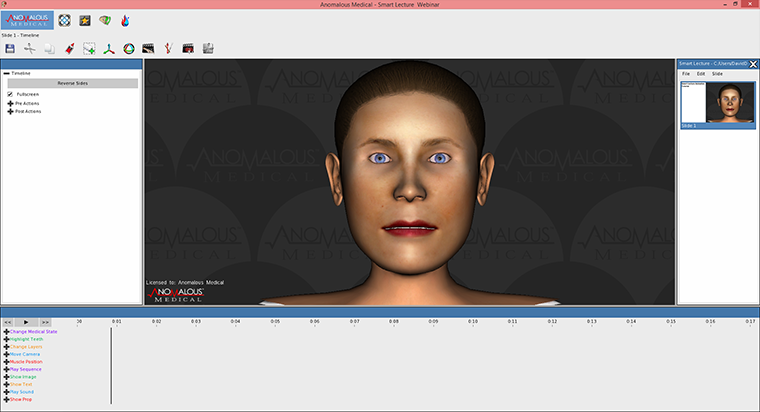Collapse the Timeline section in the left panel
The height and width of the screenshot is (412, 760).
tap(6, 73)
